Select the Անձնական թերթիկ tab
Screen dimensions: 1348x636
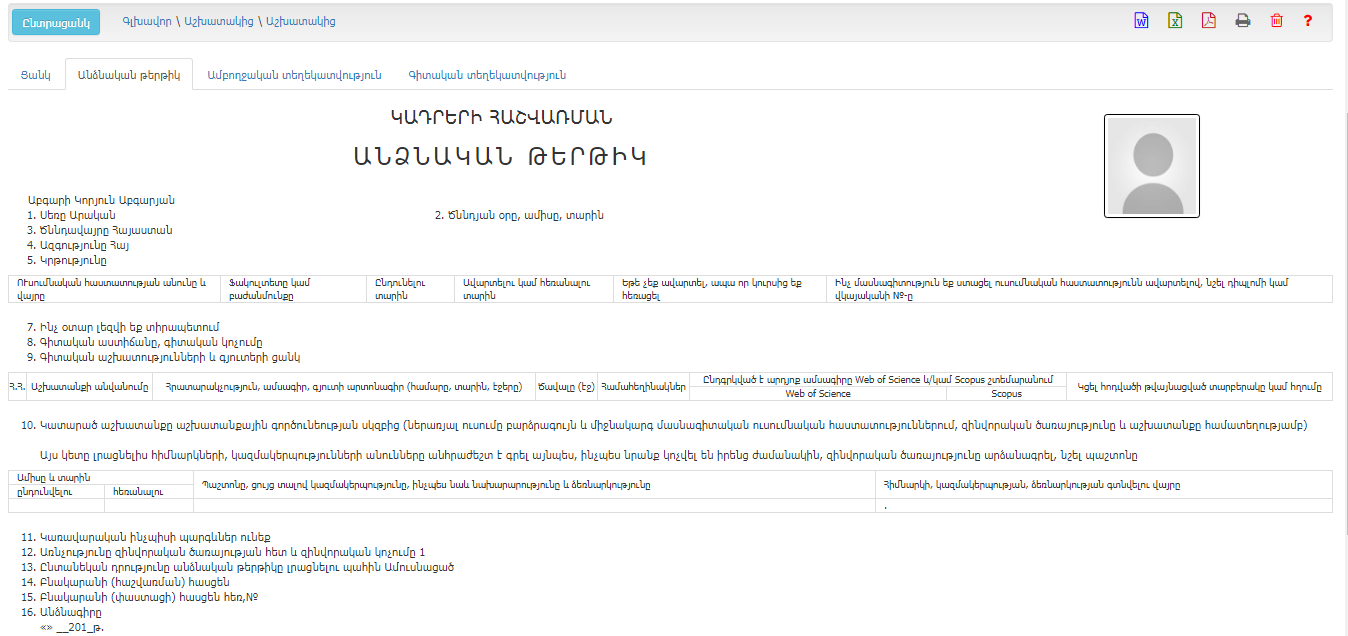point(128,75)
